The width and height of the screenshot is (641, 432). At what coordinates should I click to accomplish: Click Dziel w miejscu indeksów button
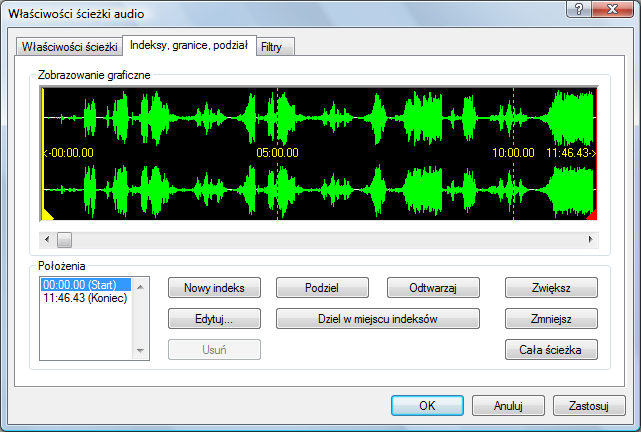click(x=378, y=319)
